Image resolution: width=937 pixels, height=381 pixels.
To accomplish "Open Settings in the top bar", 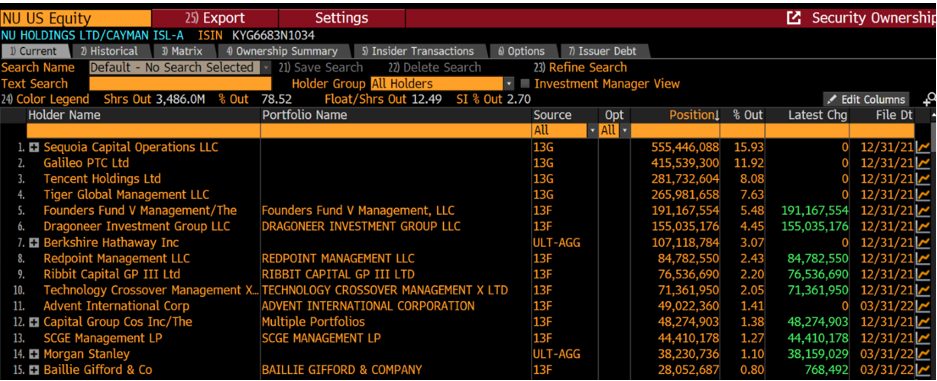I will click(342, 19).
